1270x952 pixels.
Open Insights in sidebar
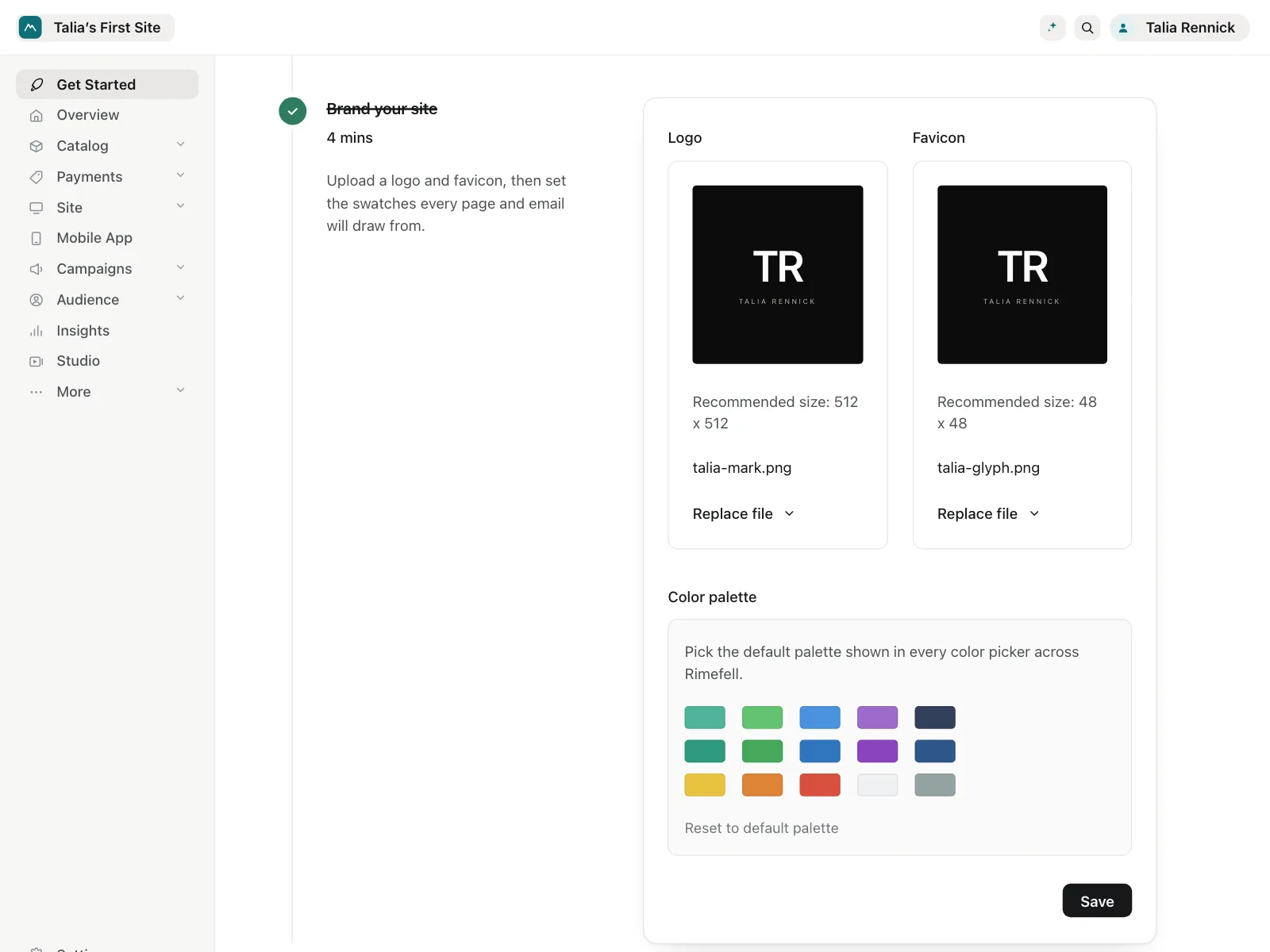tap(107, 331)
